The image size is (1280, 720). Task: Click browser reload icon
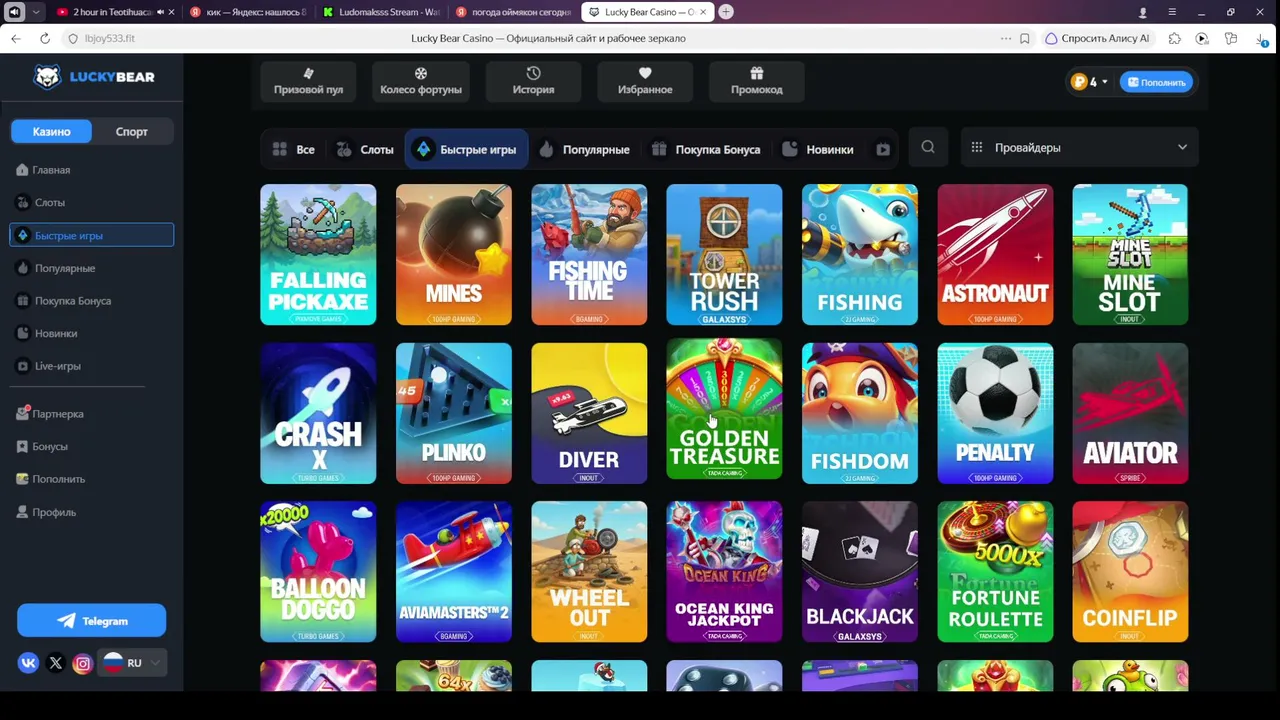[x=45, y=38]
